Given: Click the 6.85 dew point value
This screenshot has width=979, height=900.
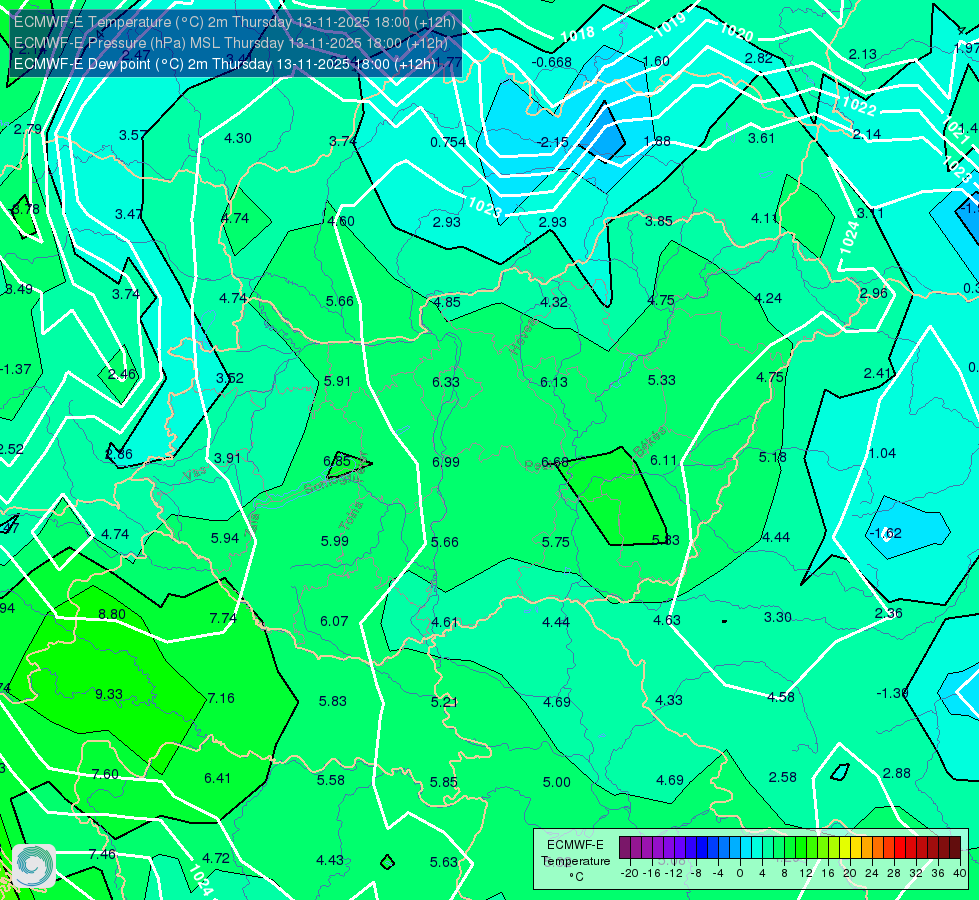Looking at the screenshot, I should click(337, 461).
